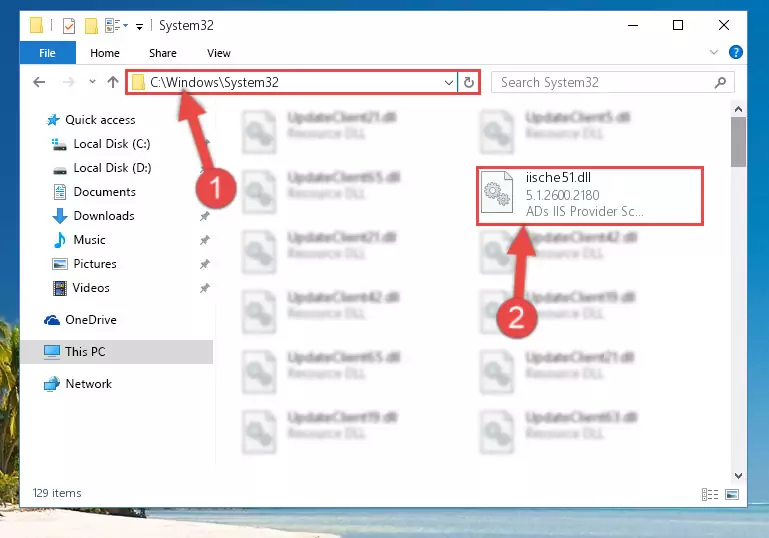Switch to the View ribbon tab
The height and width of the screenshot is (538, 769).
click(x=219, y=53)
